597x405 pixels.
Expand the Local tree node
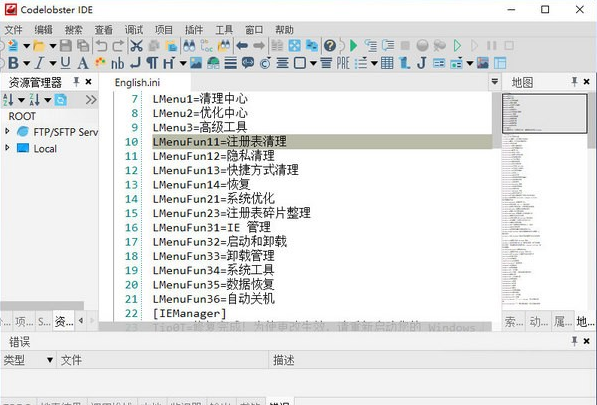coord(7,147)
